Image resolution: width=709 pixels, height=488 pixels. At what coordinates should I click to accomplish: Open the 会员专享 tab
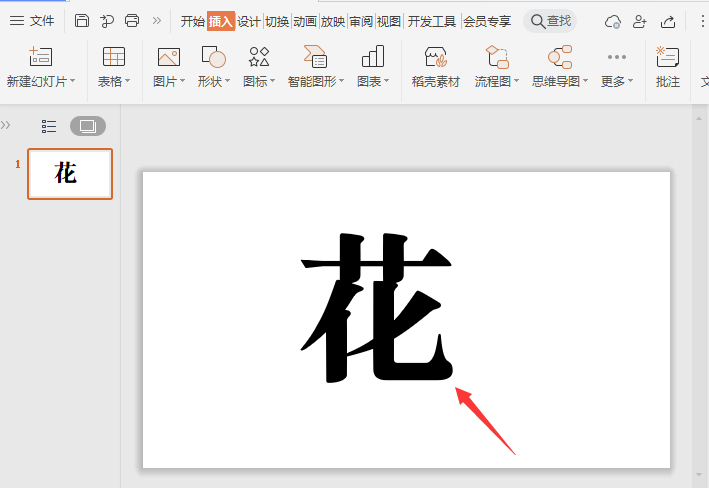pyautogui.click(x=487, y=21)
